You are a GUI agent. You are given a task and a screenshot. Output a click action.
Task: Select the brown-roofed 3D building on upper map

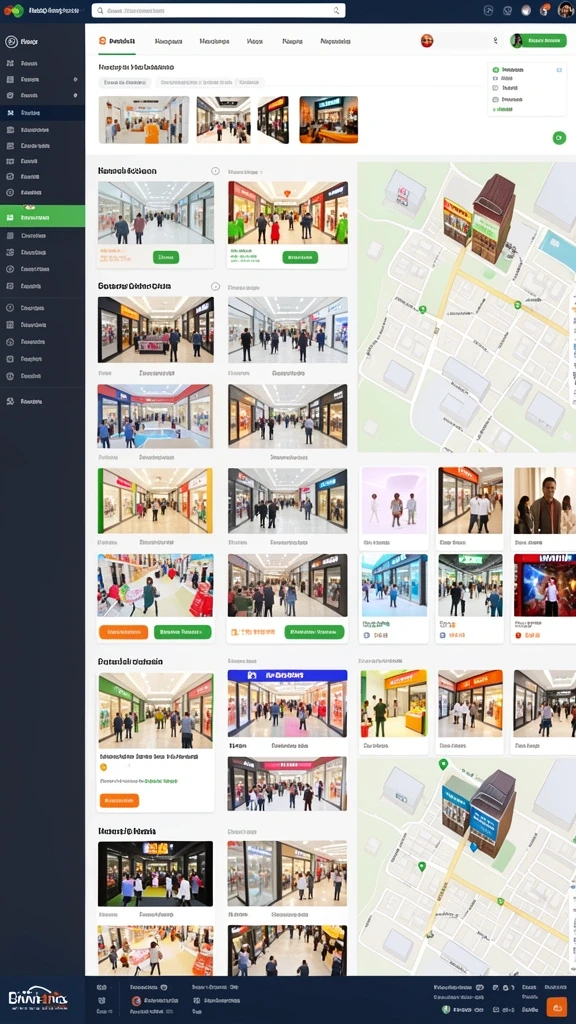click(494, 217)
